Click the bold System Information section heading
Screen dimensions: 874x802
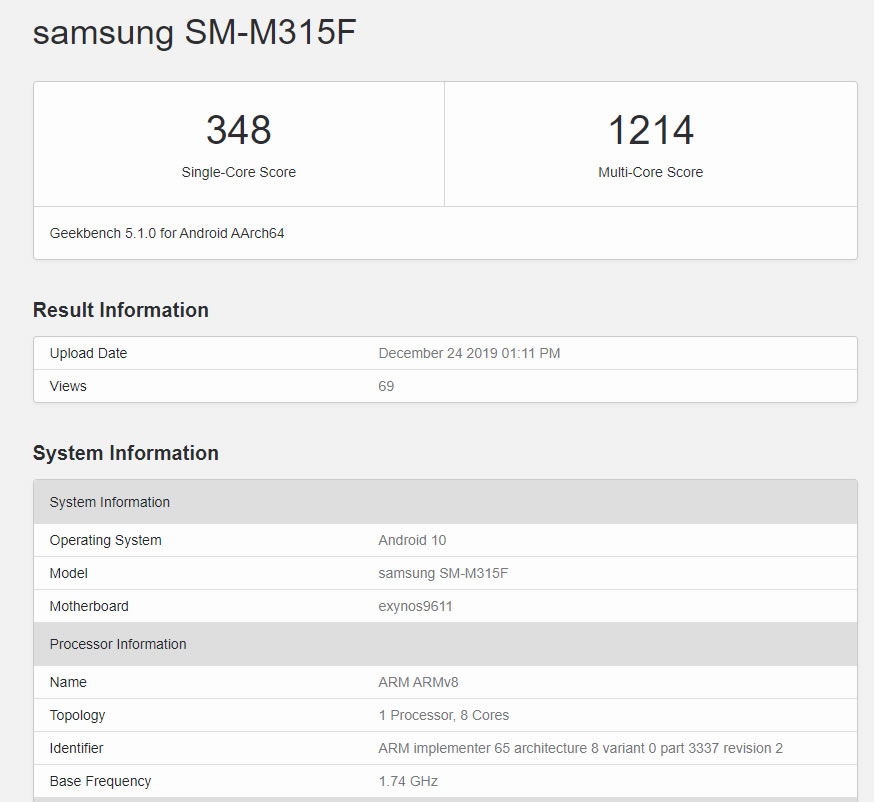[x=126, y=453]
